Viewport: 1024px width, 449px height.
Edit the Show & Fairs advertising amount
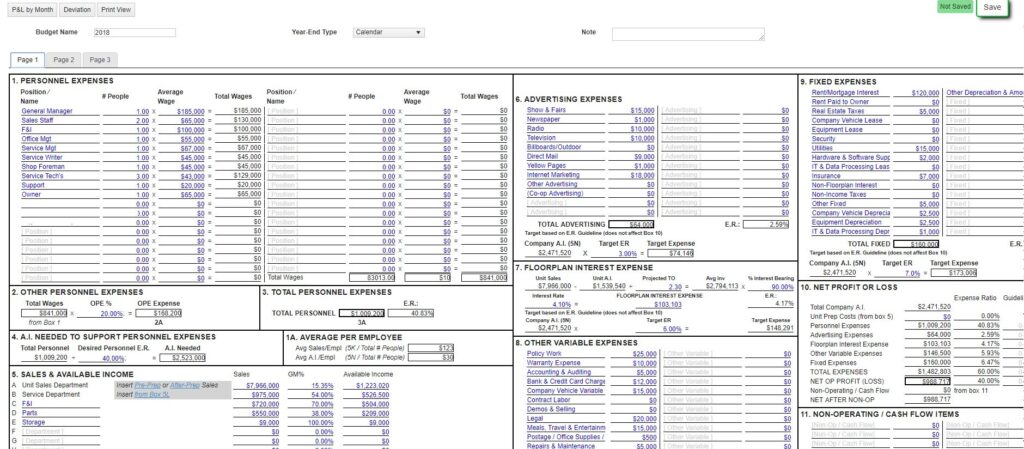click(632, 111)
